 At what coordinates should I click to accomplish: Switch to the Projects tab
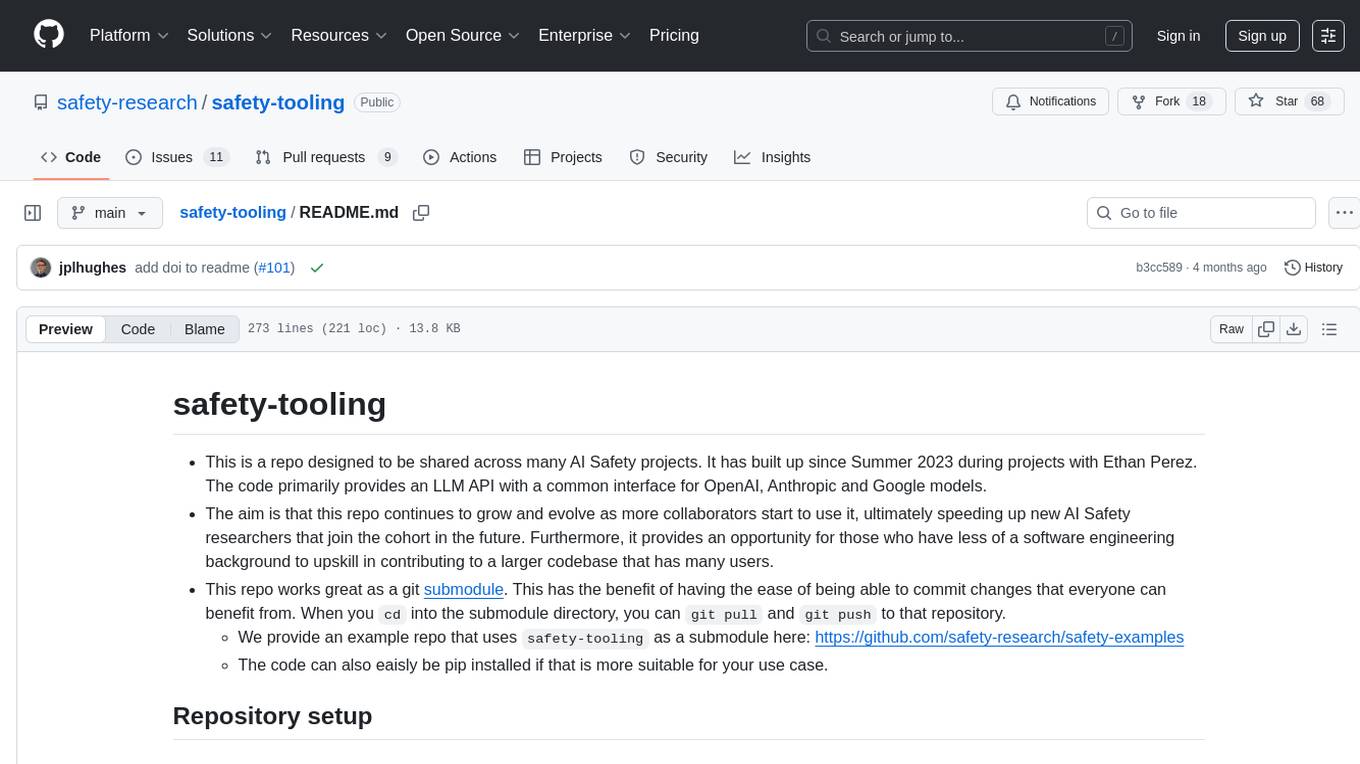563,157
